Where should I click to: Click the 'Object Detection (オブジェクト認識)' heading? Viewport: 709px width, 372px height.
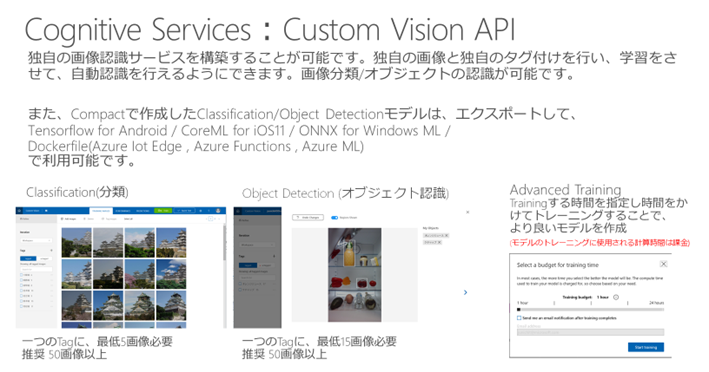pos(346,193)
